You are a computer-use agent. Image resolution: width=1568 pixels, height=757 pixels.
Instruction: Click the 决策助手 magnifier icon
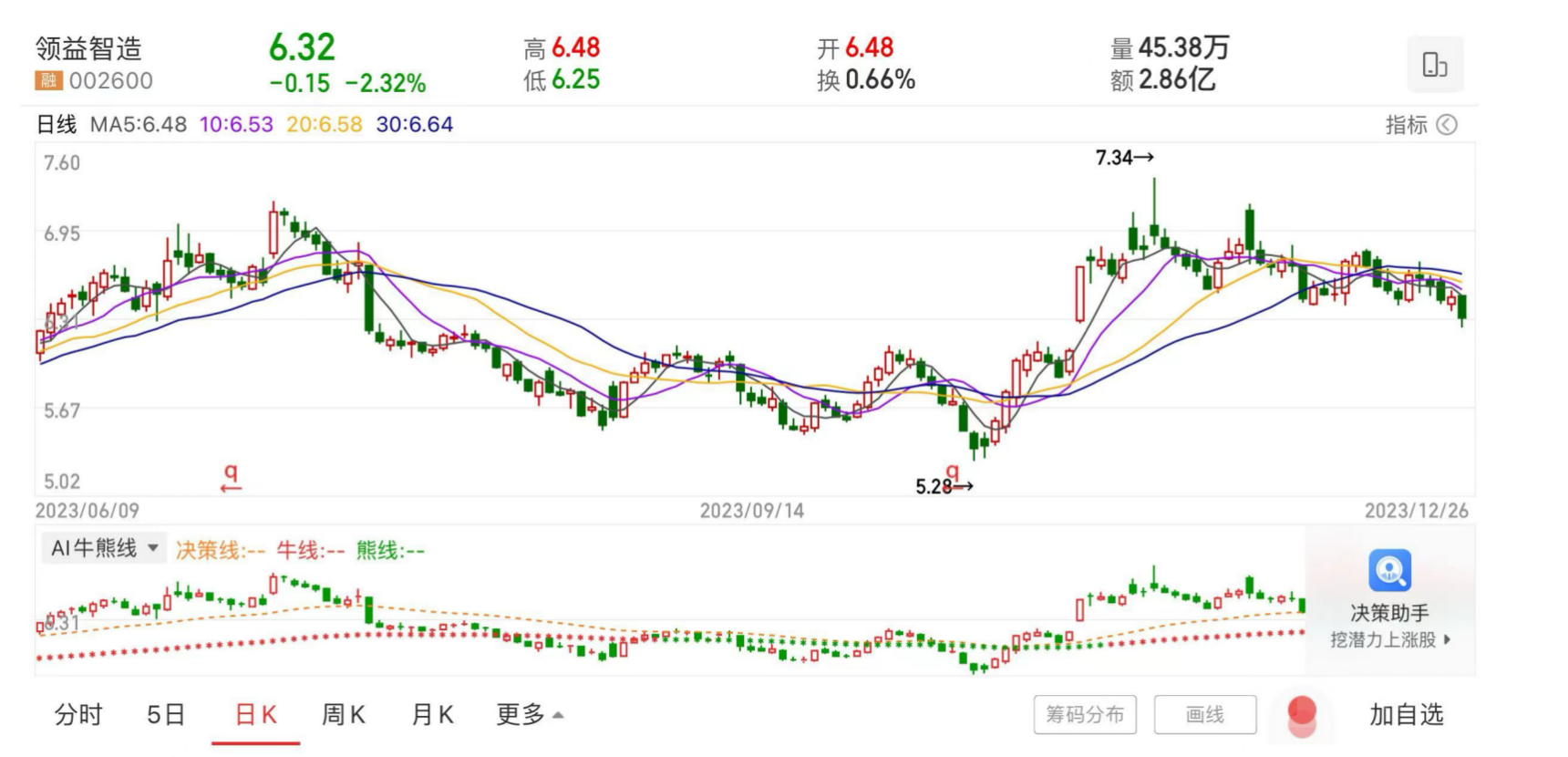coord(1389,571)
